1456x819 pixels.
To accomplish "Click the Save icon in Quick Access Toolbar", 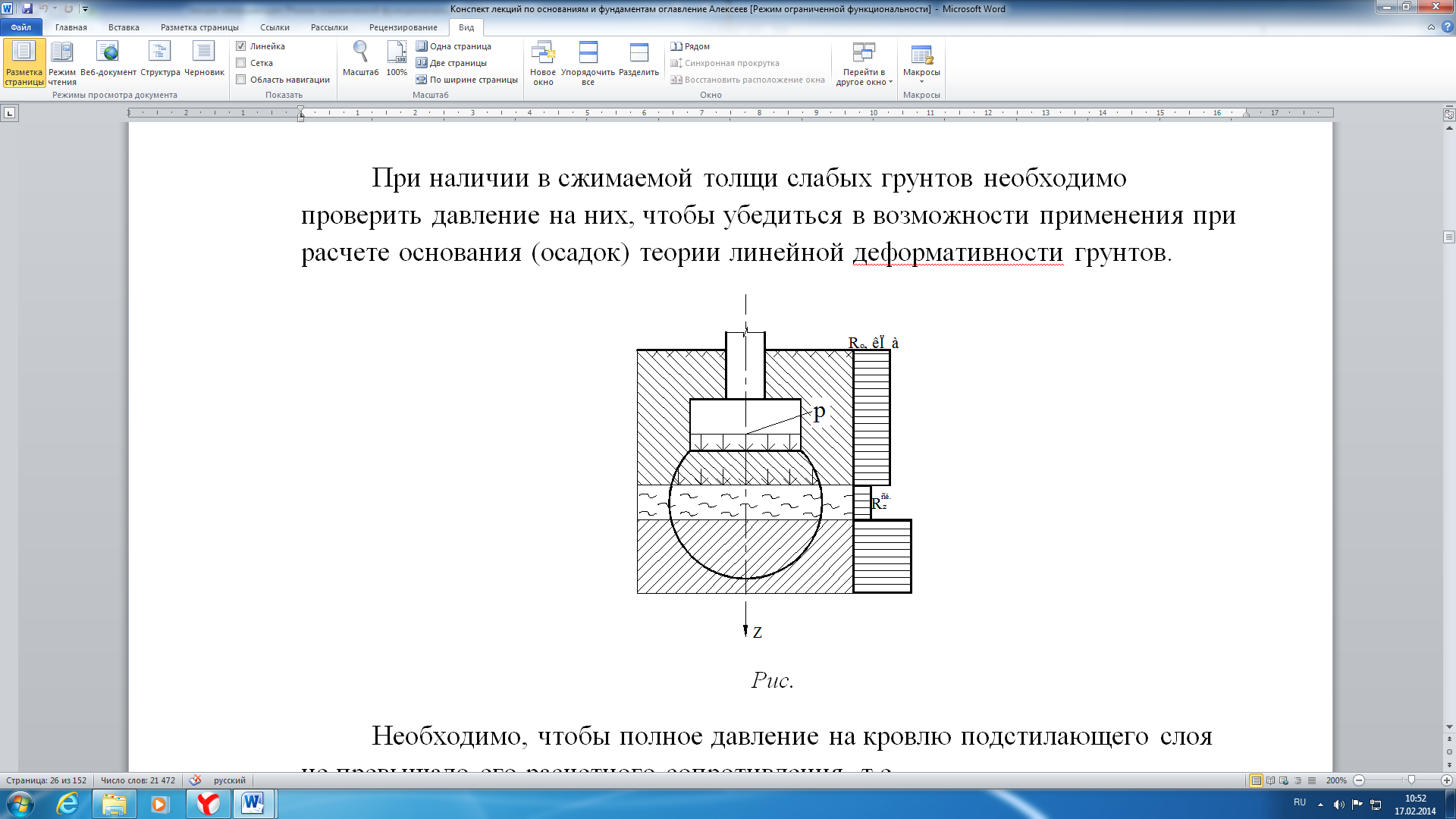I will pos(27,8).
